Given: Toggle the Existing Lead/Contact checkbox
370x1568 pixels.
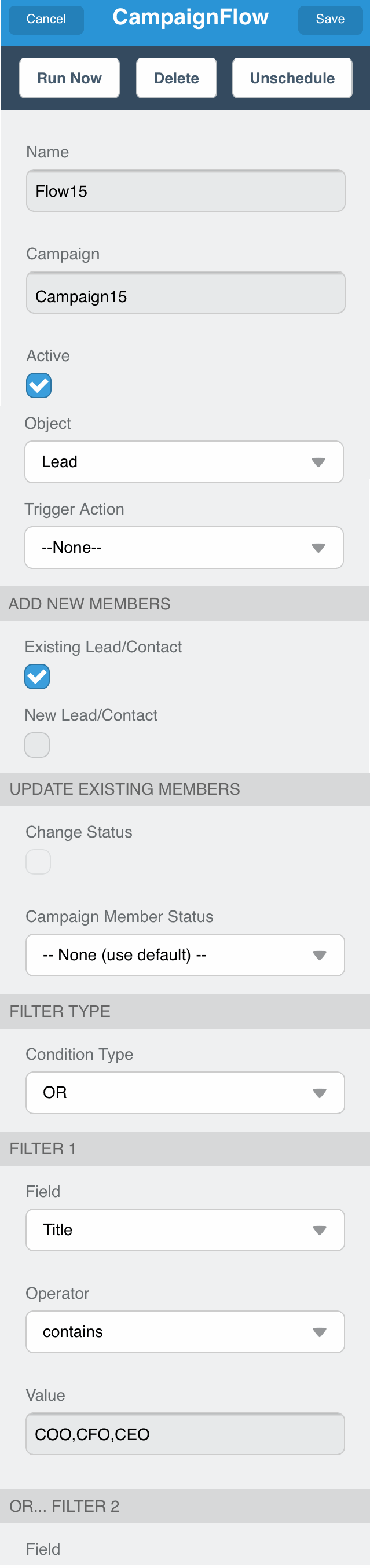Looking at the screenshot, I should (x=37, y=676).
